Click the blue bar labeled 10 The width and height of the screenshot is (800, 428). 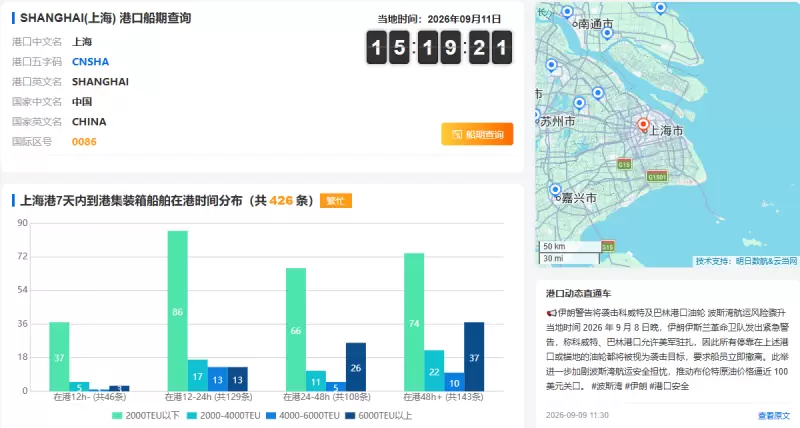pos(454,382)
